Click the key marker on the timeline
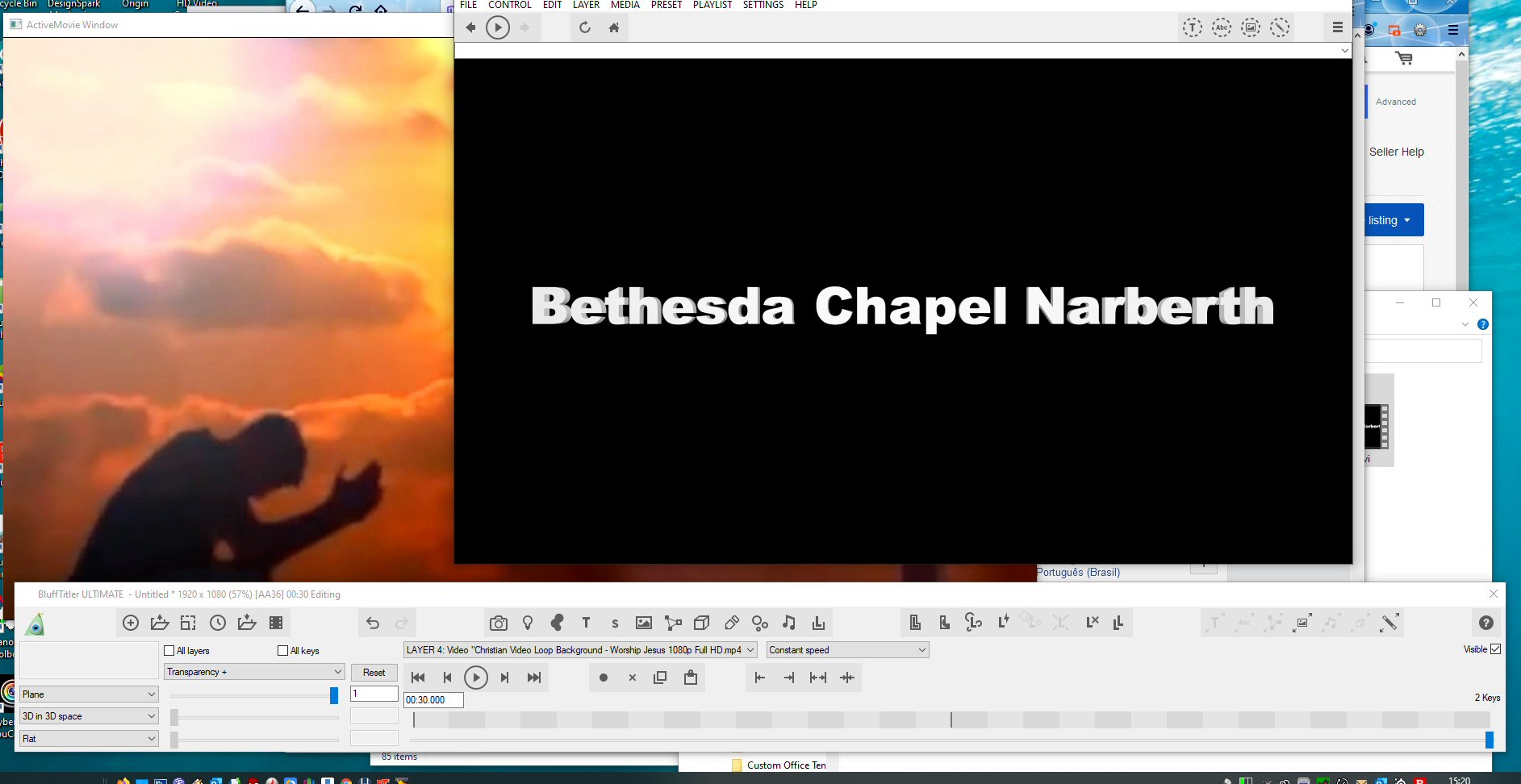This screenshot has width=1521, height=784. click(951, 719)
